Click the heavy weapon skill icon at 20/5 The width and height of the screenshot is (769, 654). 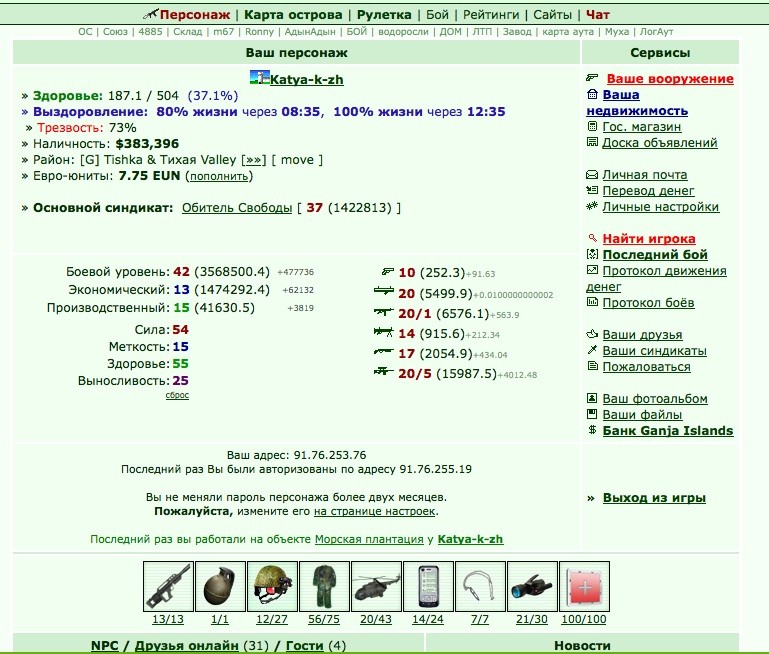click(x=384, y=372)
